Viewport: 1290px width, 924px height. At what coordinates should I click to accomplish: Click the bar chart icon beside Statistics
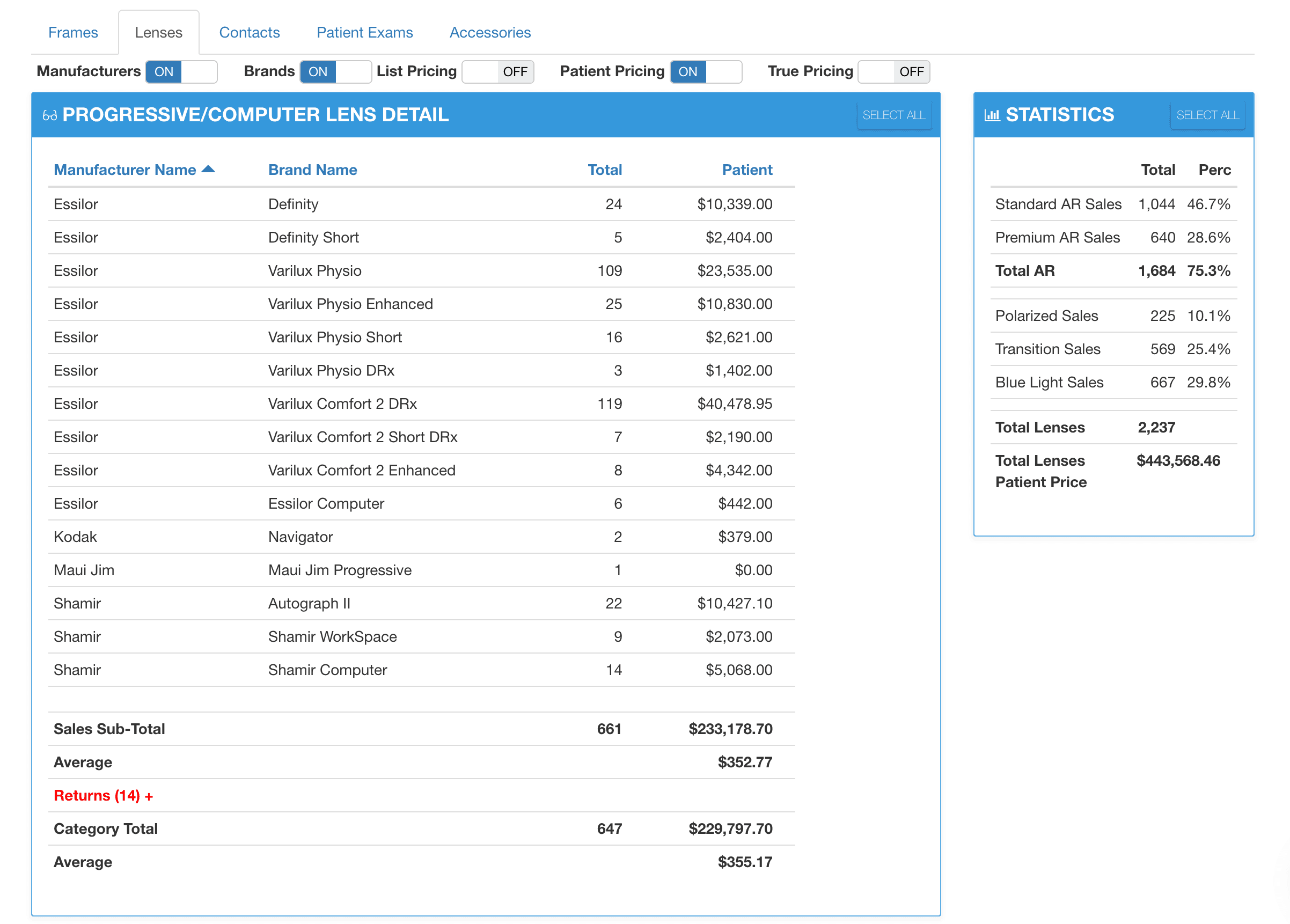click(992, 115)
